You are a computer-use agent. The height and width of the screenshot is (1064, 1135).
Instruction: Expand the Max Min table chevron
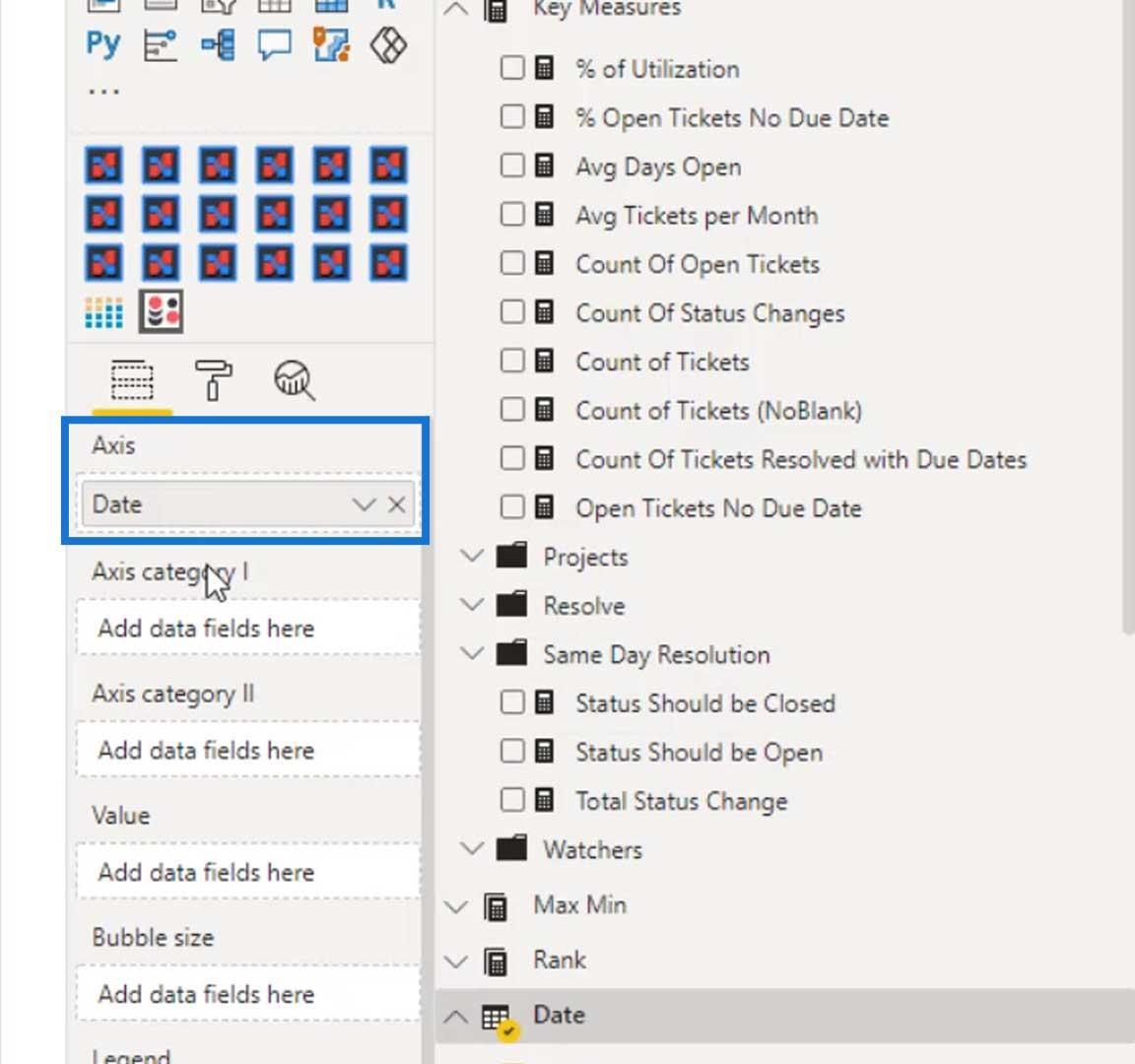[x=456, y=906]
